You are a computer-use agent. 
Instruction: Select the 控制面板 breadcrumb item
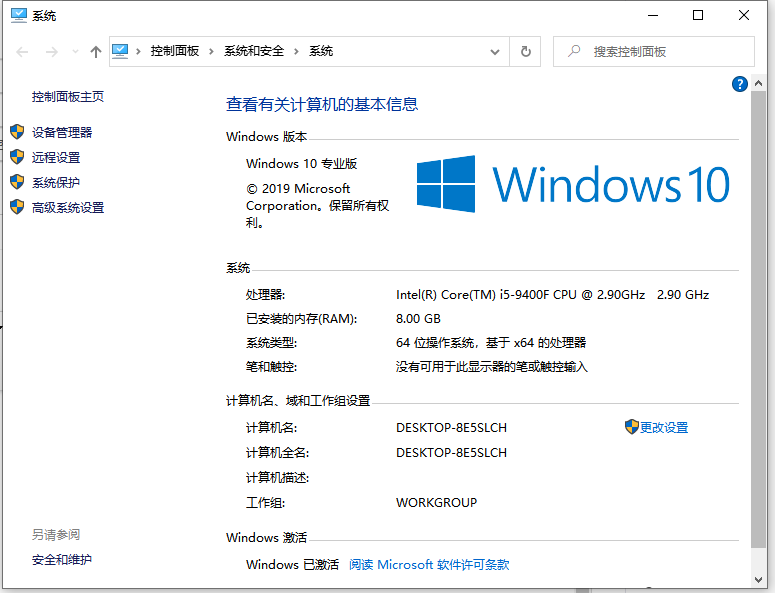(x=175, y=51)
